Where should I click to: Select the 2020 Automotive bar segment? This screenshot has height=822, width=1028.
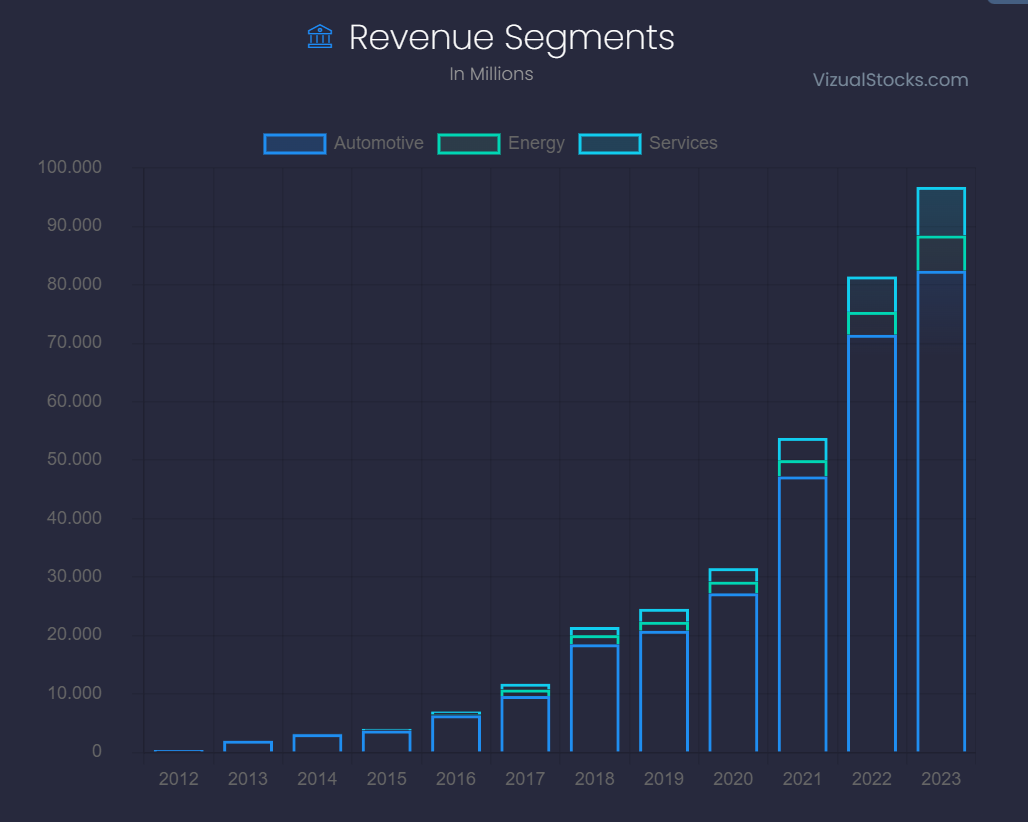(733, 672)
